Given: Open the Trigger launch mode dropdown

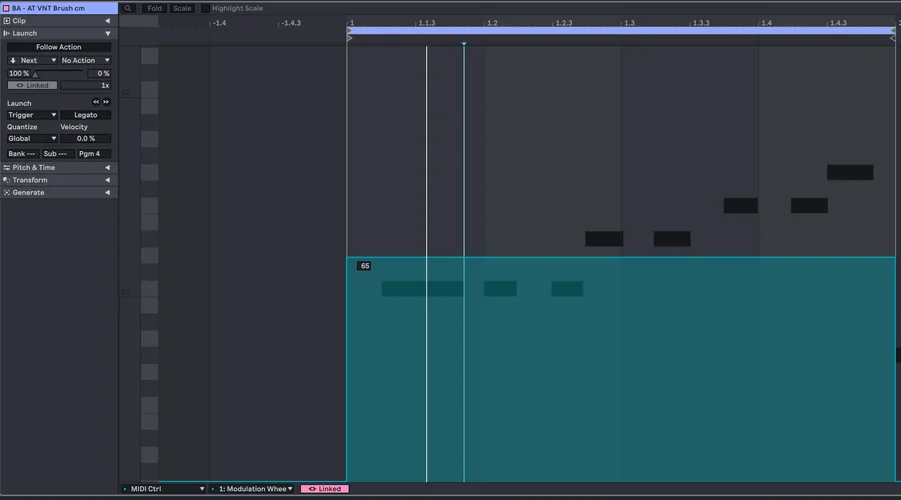Looking at the screenshot, I should pyautogui.click(x=32, y=115).
